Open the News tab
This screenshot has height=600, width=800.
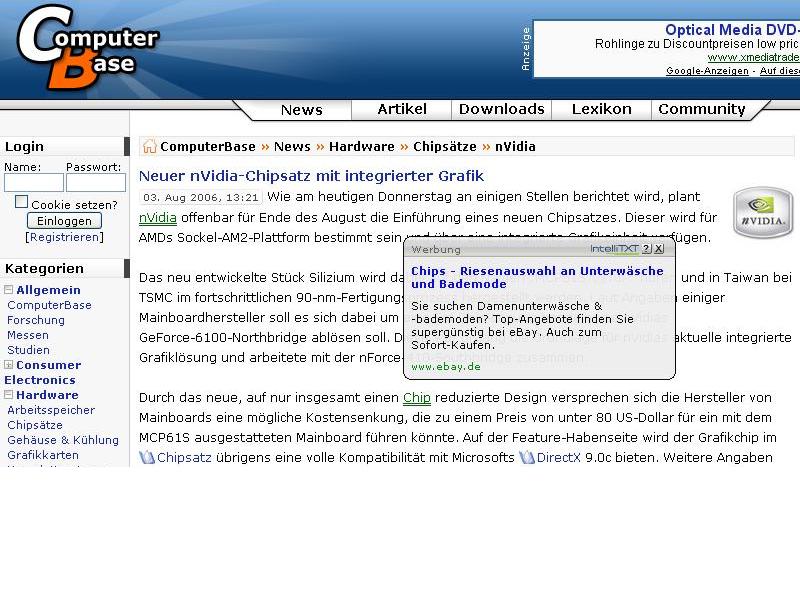pyautogui.click(x=302, y=110)
